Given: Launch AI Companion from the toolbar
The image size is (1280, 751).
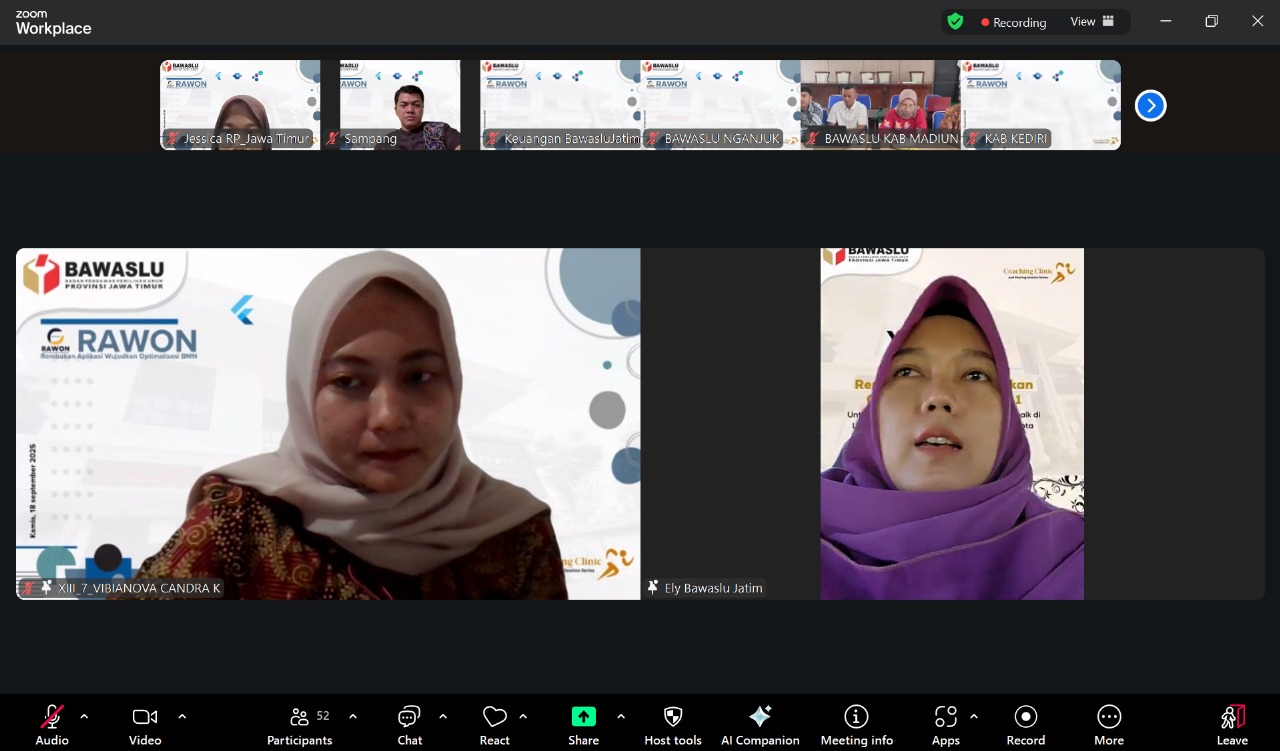Looking at the screenshot, I should point(760,716).
